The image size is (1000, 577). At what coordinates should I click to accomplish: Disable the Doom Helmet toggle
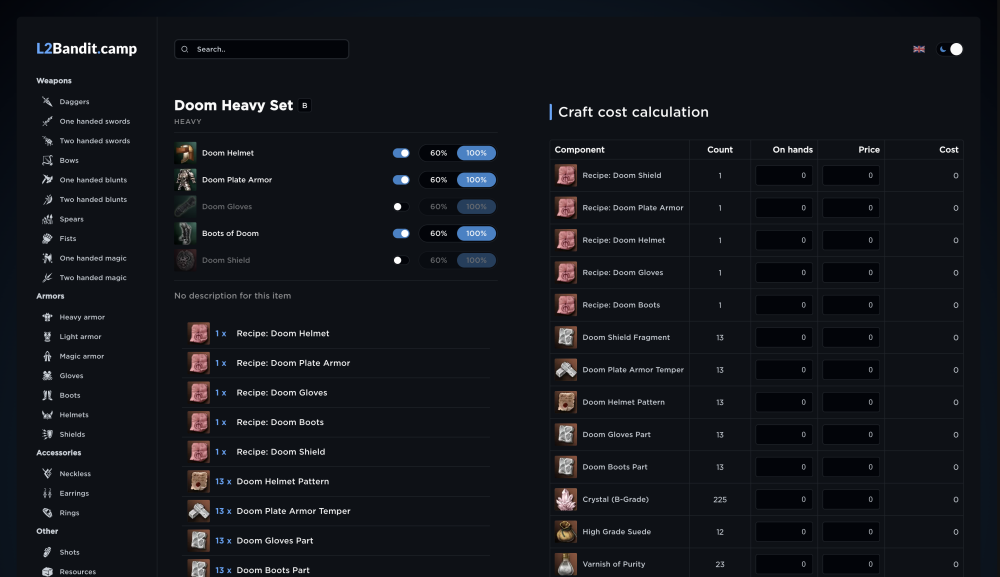[x=401, y=153]
